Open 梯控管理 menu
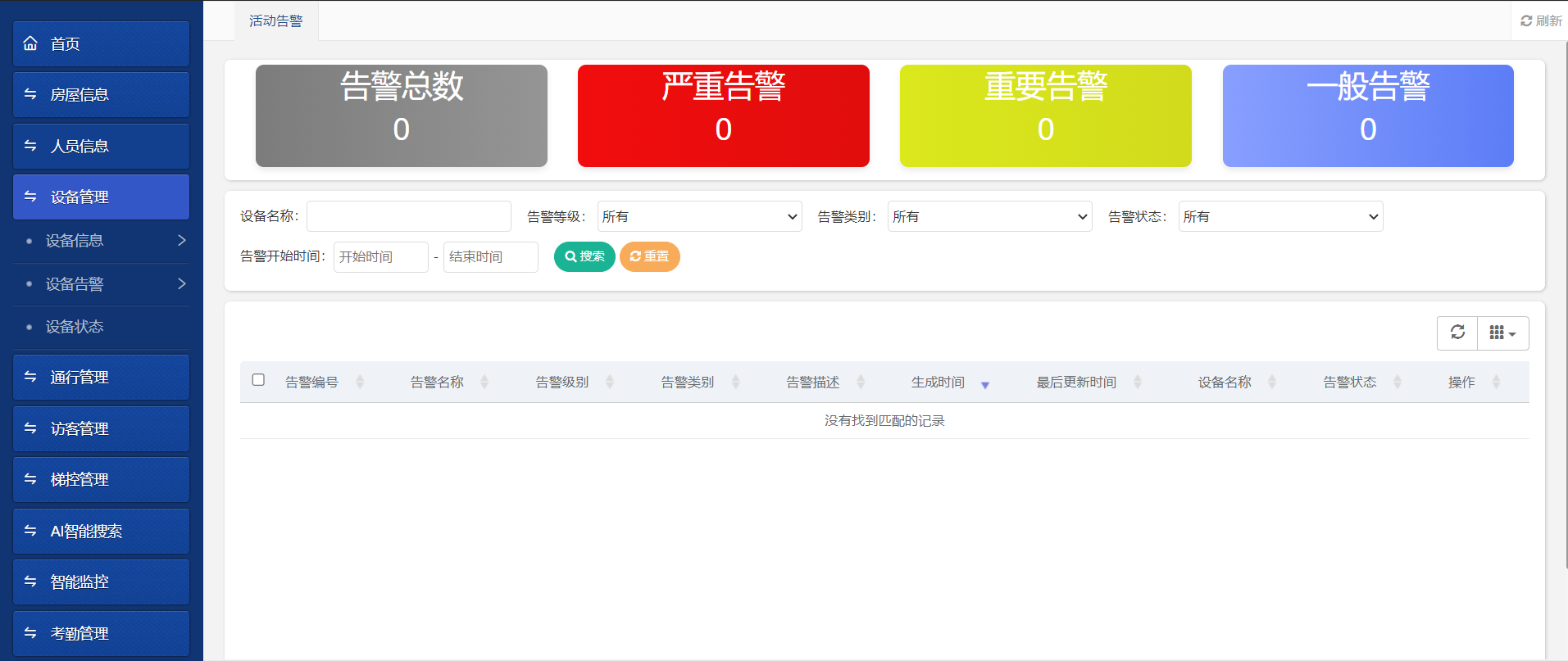This screenshot has height=661, width=1568. pyautogui.click(x=102, y=479)
